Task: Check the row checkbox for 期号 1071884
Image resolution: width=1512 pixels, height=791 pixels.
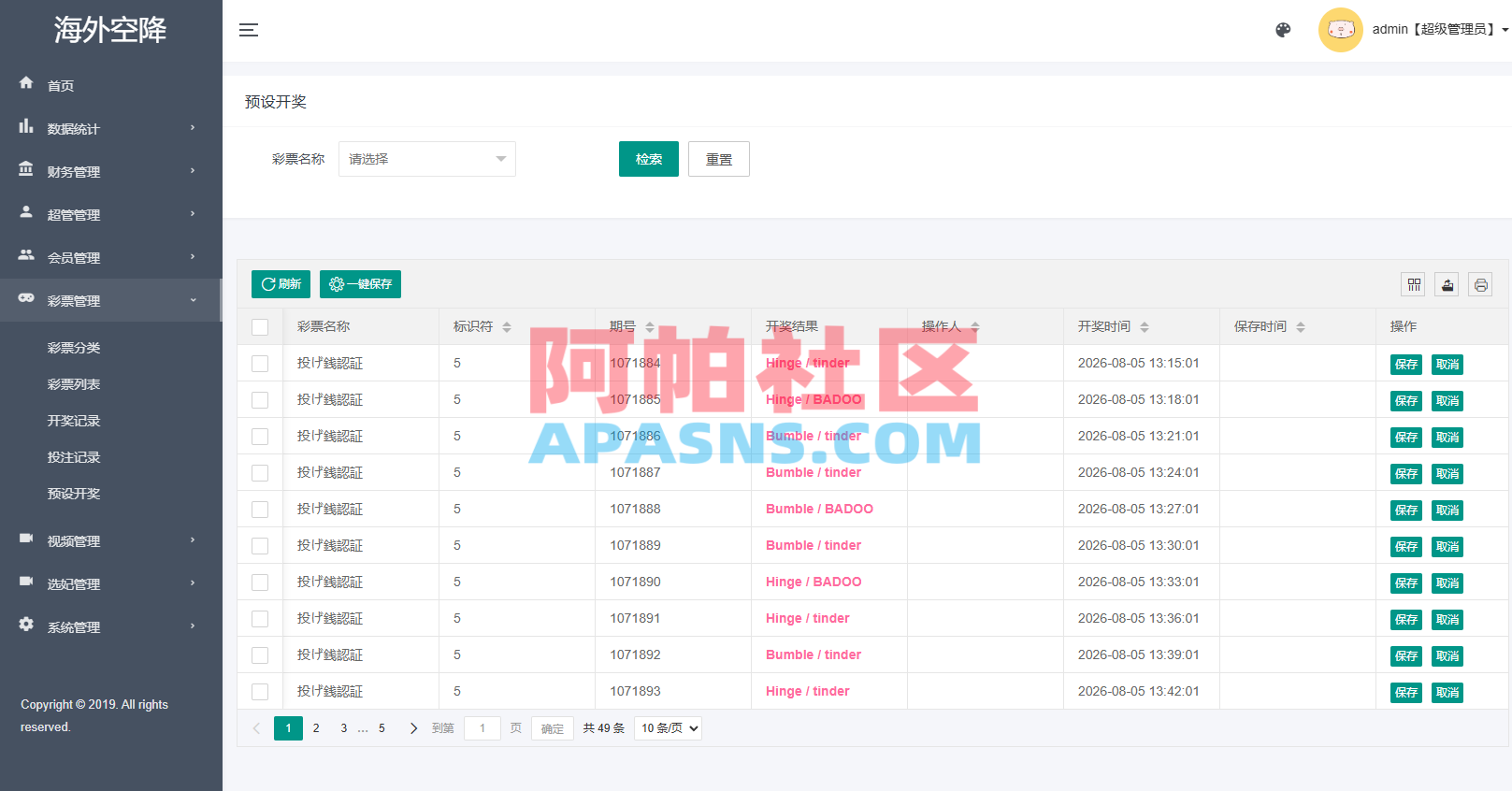Action: tap(260, 364)
